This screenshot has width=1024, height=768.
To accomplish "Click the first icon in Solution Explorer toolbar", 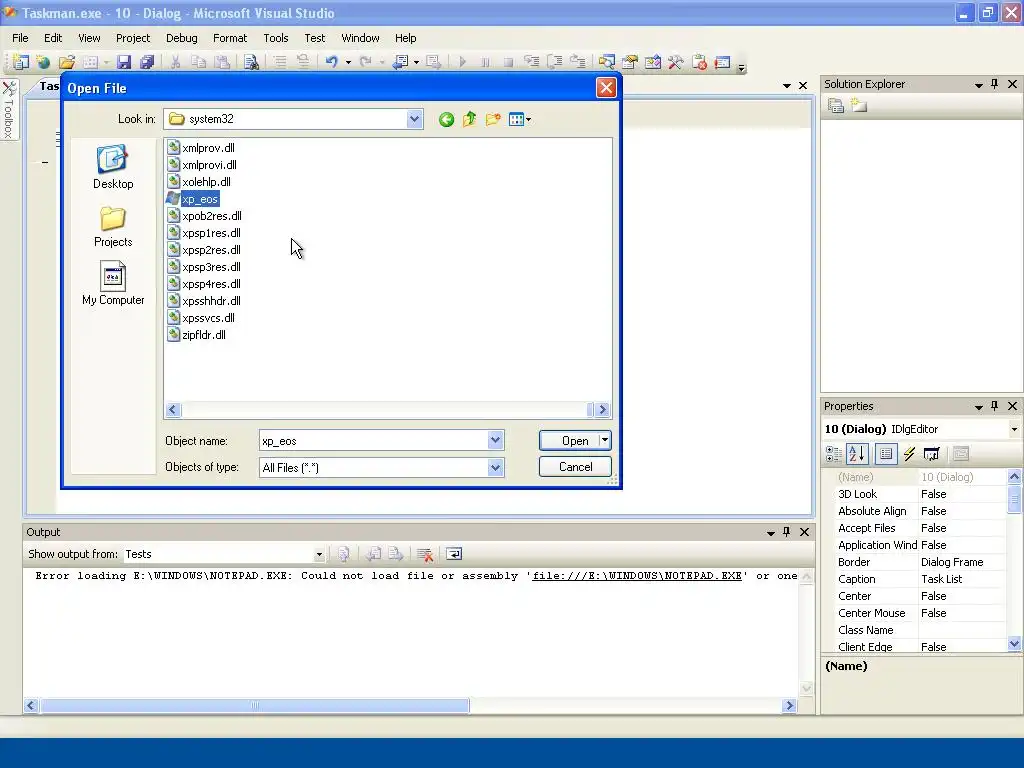I will pyautogui.click(x=836, y=106).
